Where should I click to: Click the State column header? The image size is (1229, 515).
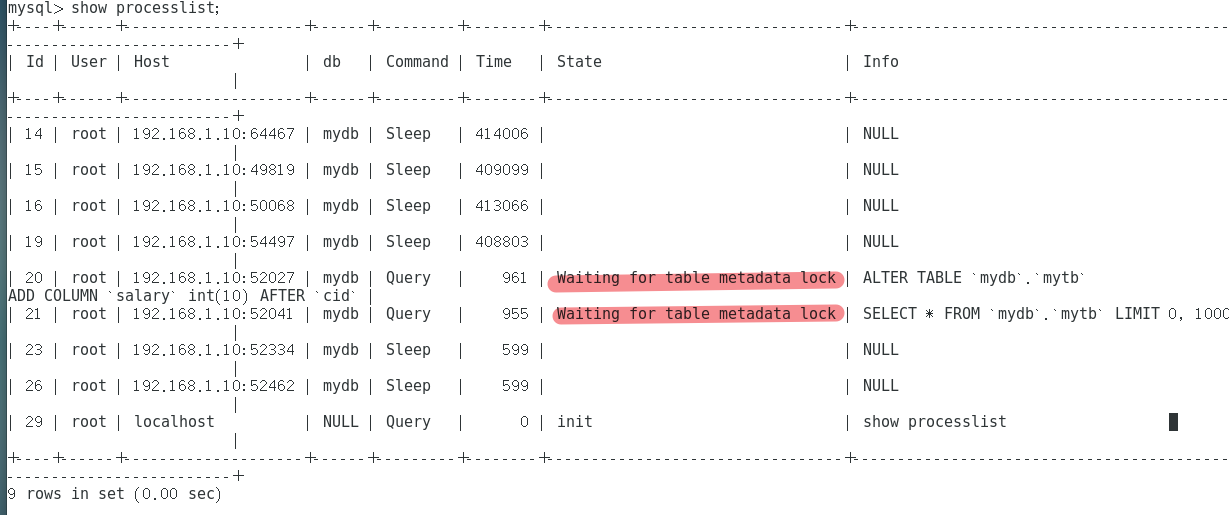(x=579, y=62)
